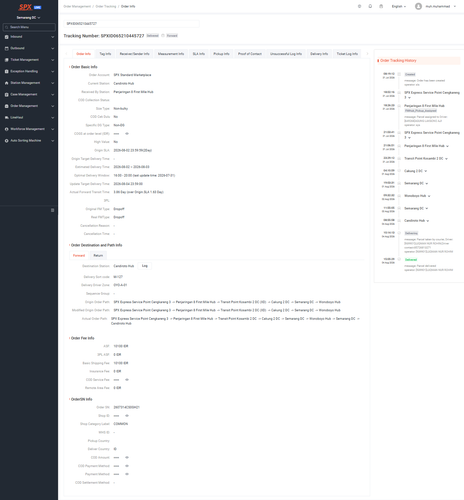Open the Proof of Contact tab
This screenshot has width=464, height=500.
point(250,54)
